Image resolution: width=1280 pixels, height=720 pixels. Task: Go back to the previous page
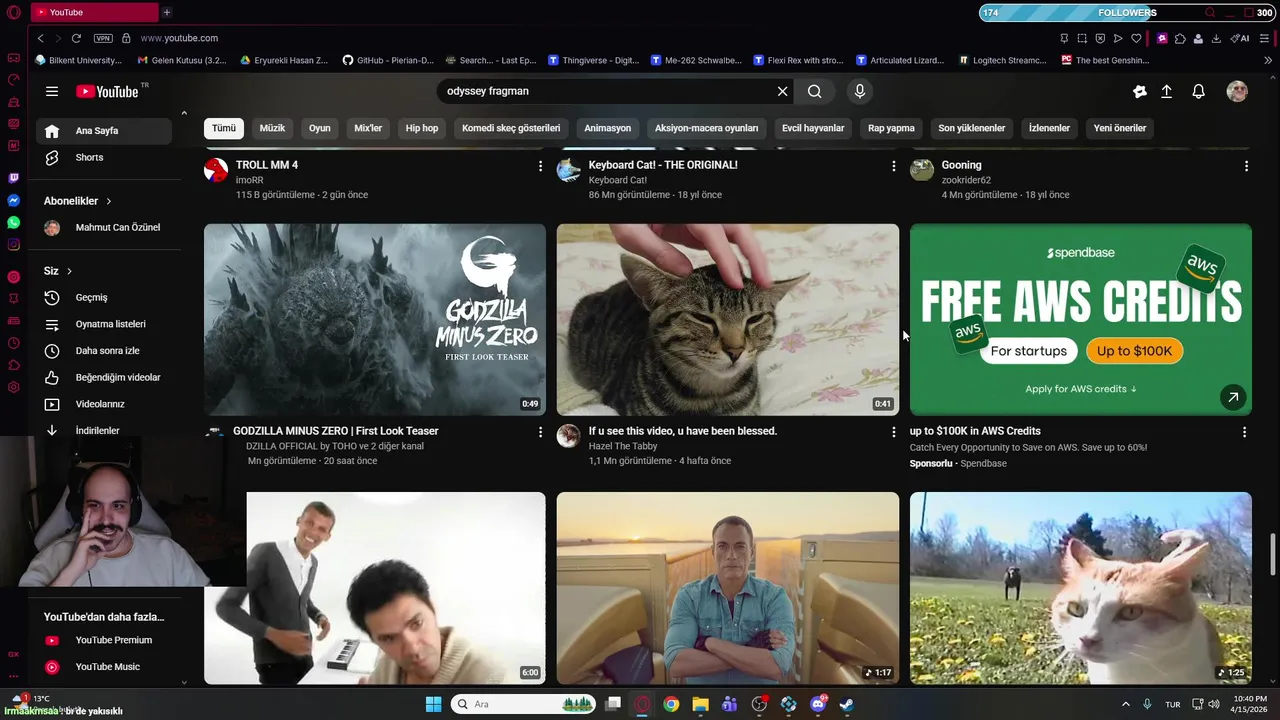point(40,38)
